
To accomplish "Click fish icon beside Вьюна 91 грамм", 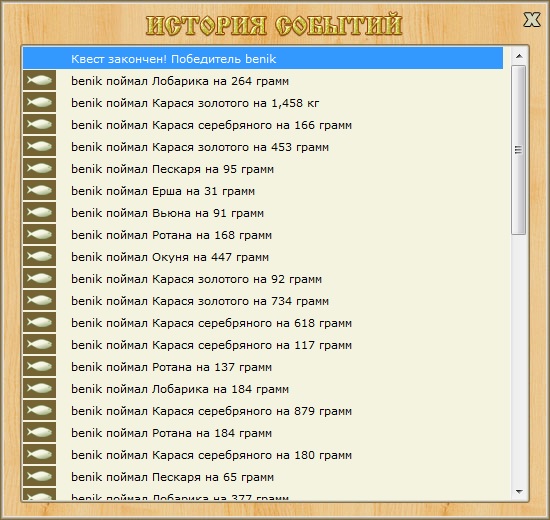I will pos(39,212).
